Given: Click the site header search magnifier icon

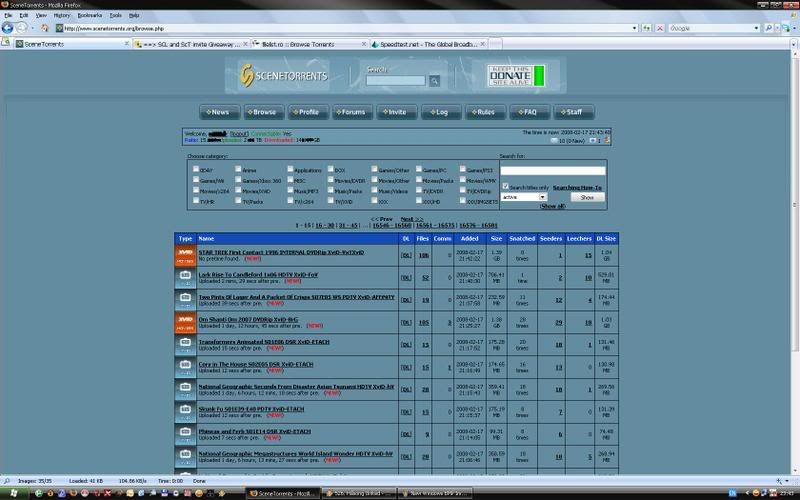Looking at the screenshot, I should click(434, 81).
